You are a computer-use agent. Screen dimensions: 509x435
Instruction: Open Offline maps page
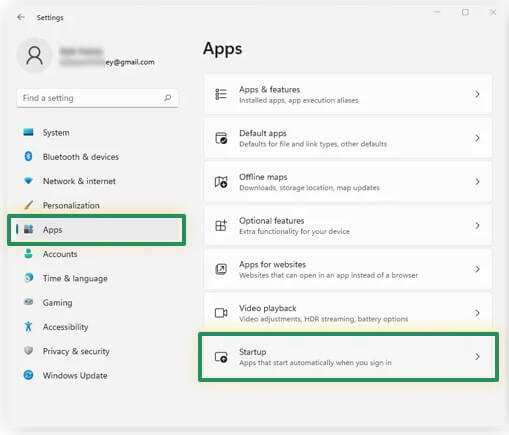click(x=348, y=182)
